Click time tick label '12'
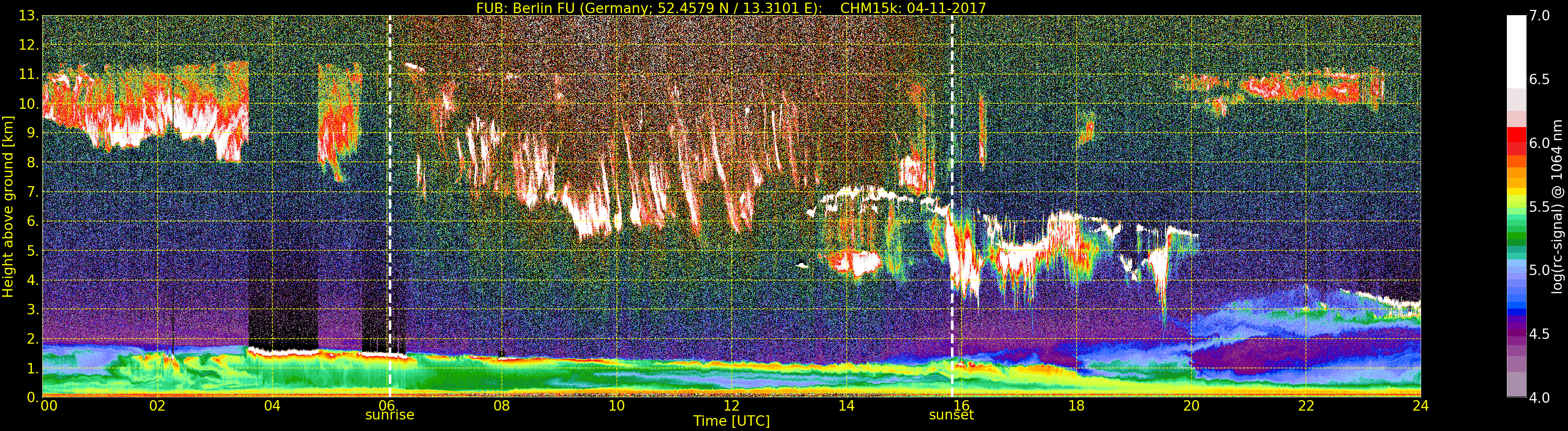 click(731, 405)
